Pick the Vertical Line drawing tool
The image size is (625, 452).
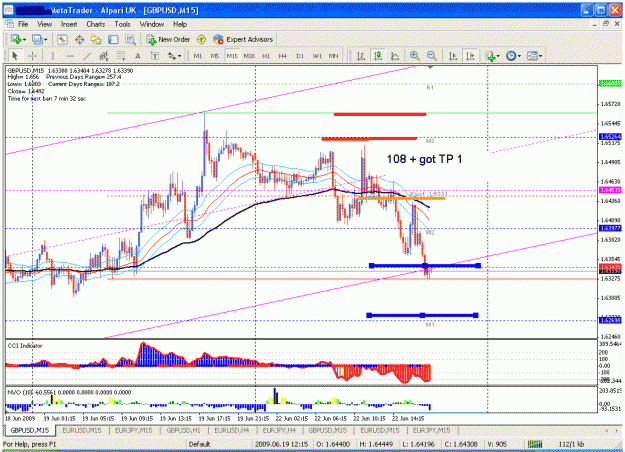53,56
